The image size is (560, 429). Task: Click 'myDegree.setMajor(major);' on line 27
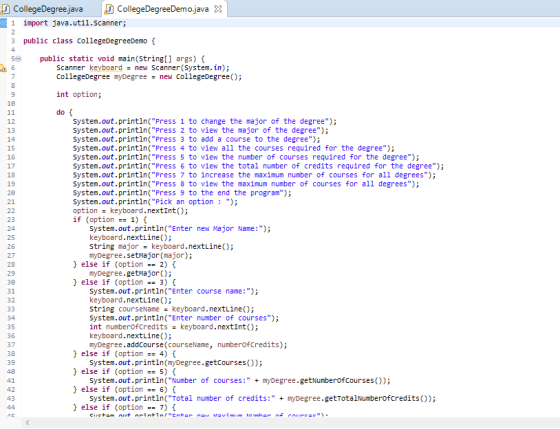tap(141, 255)
